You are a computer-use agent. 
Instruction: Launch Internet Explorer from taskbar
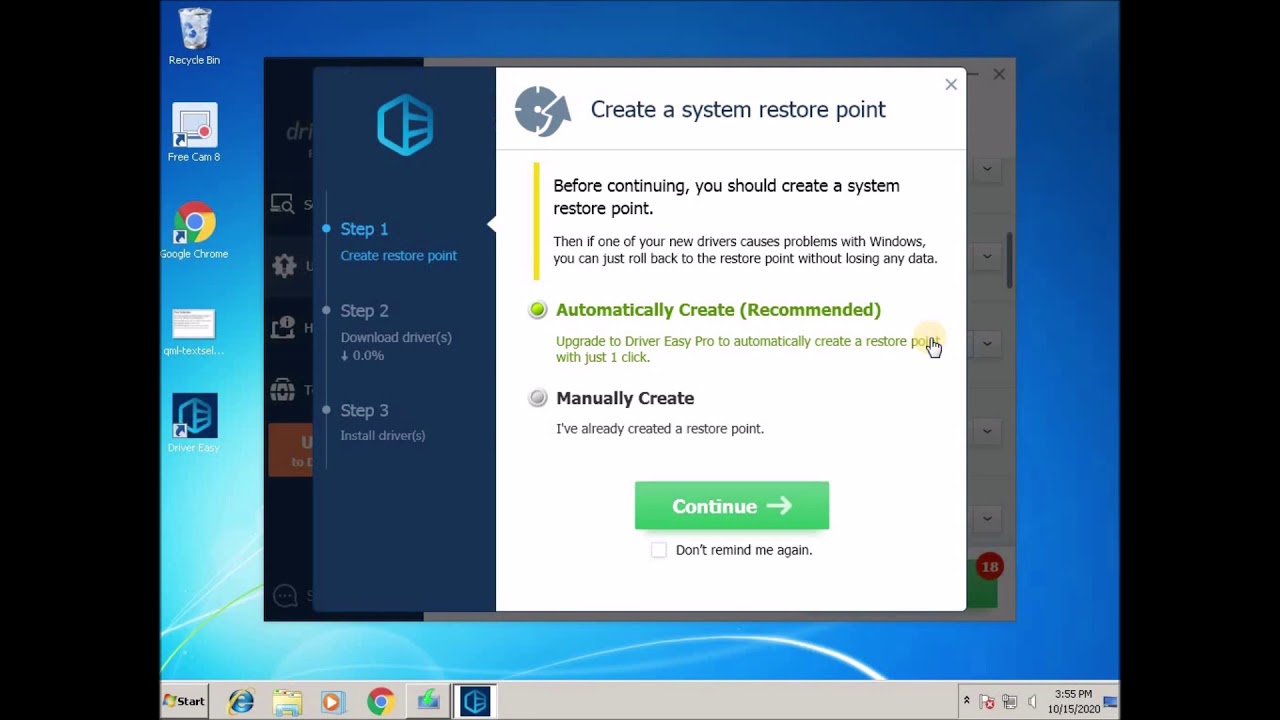tap(241, 702)
